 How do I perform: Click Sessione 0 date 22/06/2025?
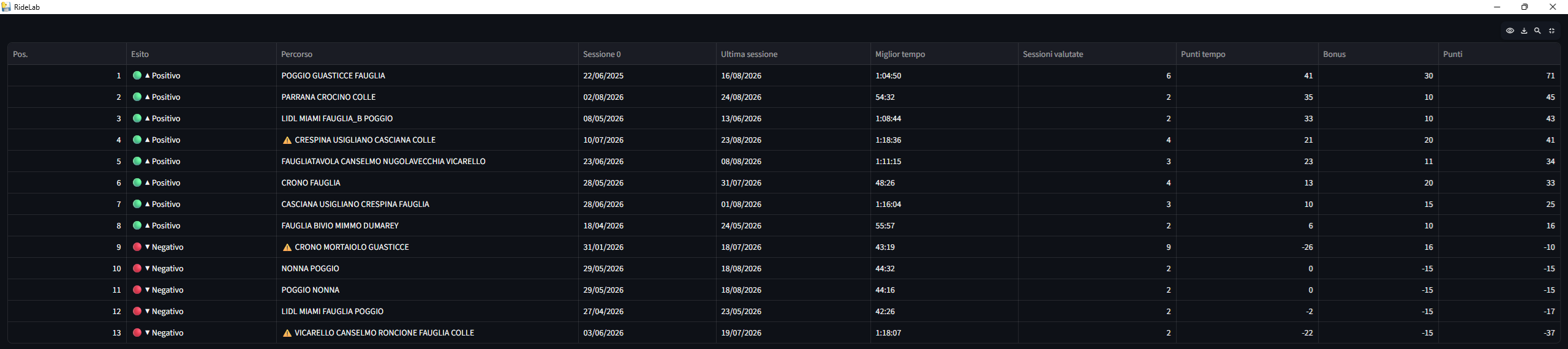603,75
